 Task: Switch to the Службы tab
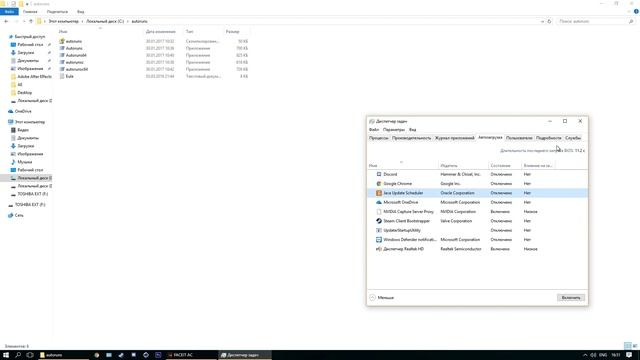pos(573,138)
